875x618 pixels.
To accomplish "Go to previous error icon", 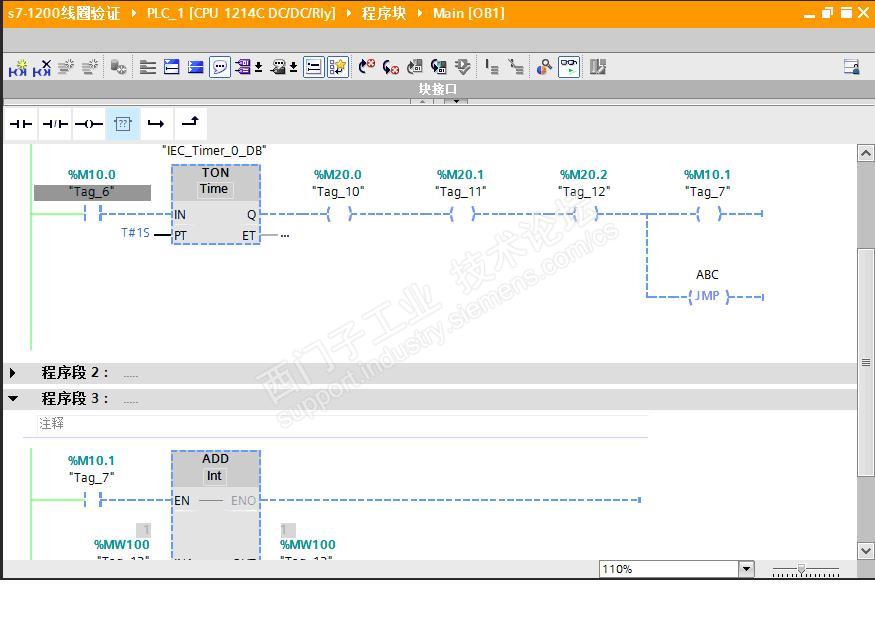I will [391, 68].
